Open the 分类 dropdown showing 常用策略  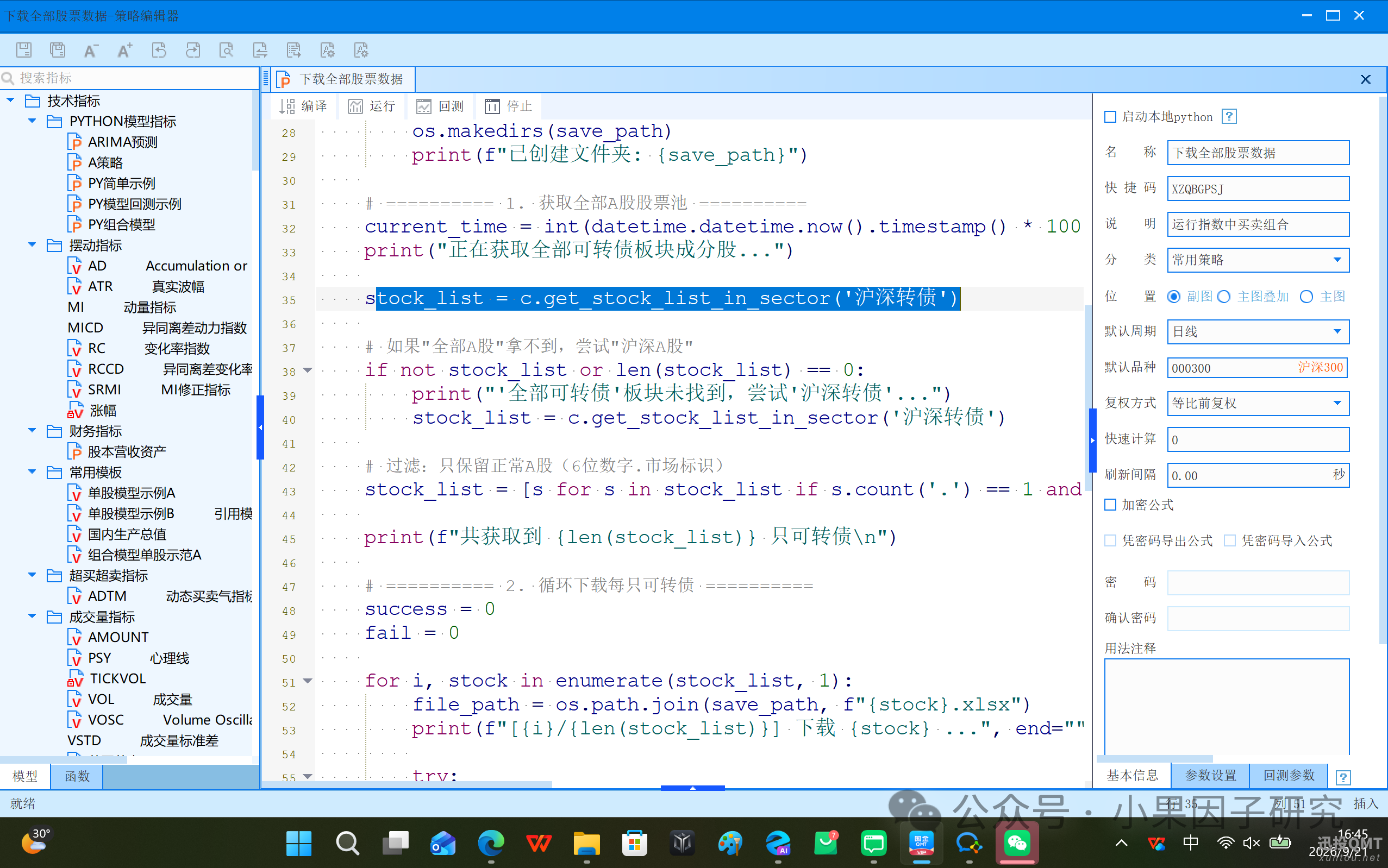[1258, 260]
